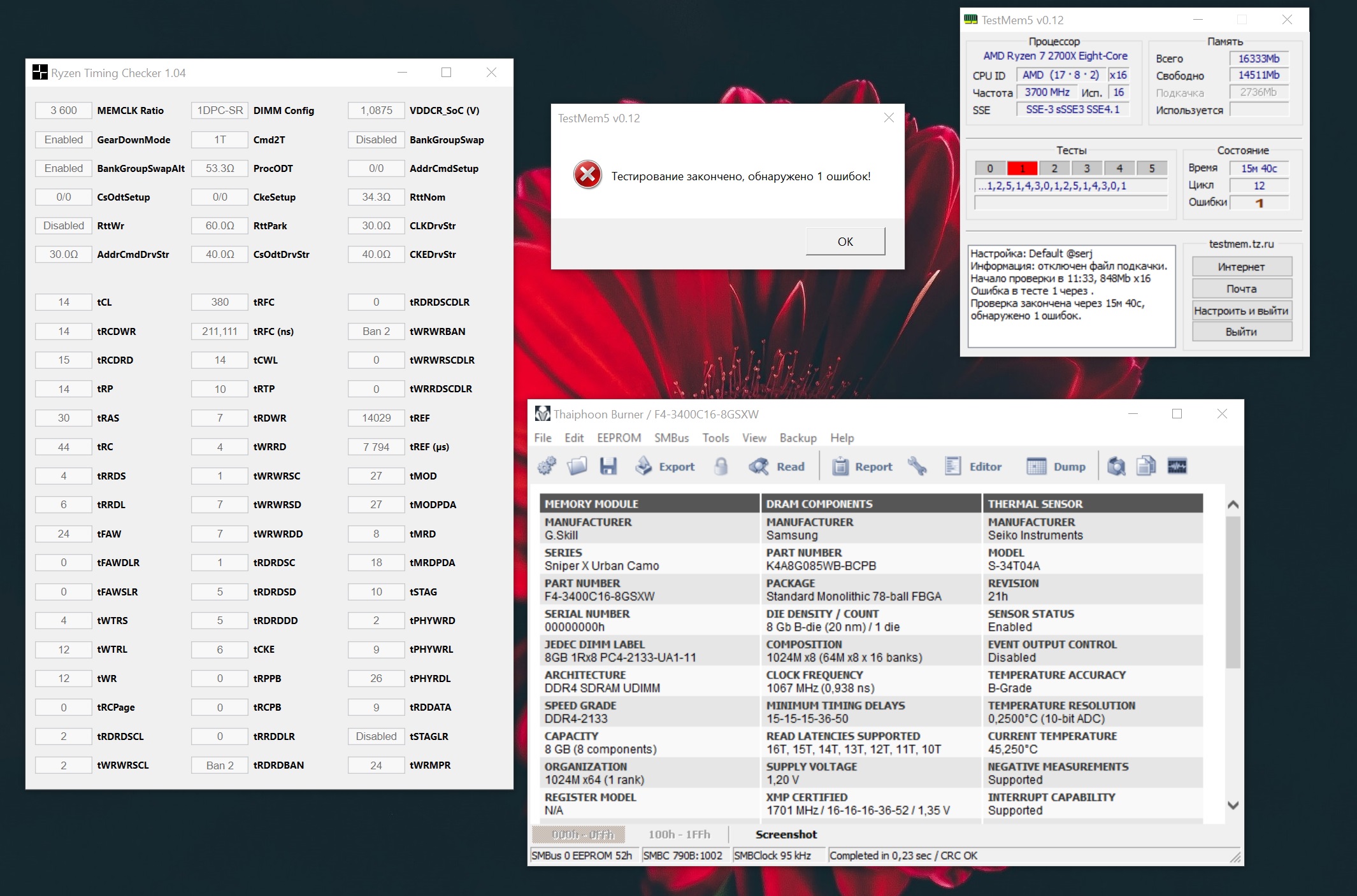Click the waveform monitor icon in the toolbar

(1177, 466)
